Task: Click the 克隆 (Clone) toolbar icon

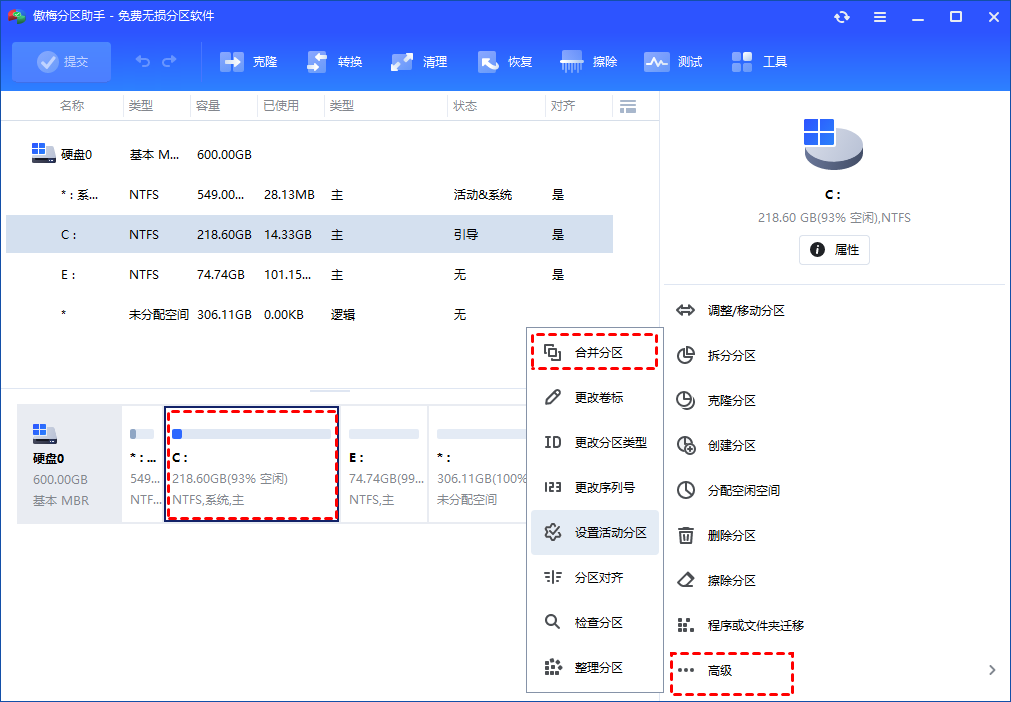Action: pyautogui.click(x=232, y=62)
